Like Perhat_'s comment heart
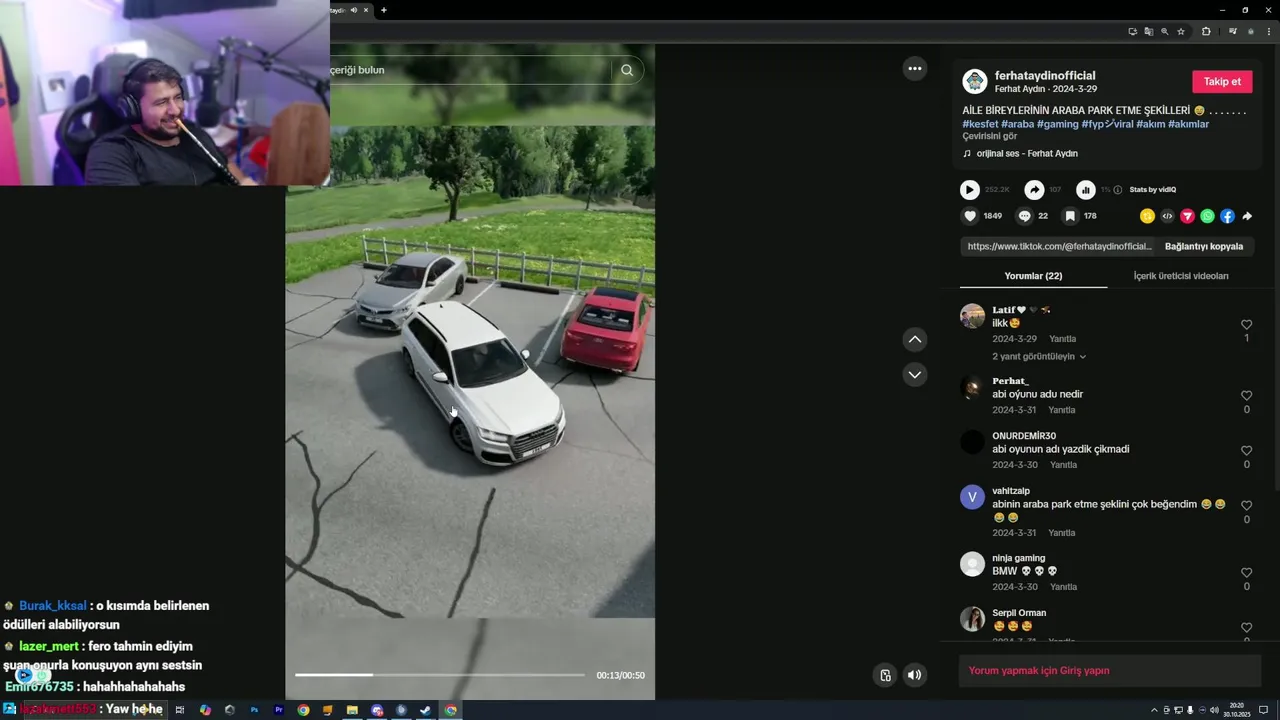Image resolution: width=1280 pixels, height=720 pixels. pos(1246,396)
